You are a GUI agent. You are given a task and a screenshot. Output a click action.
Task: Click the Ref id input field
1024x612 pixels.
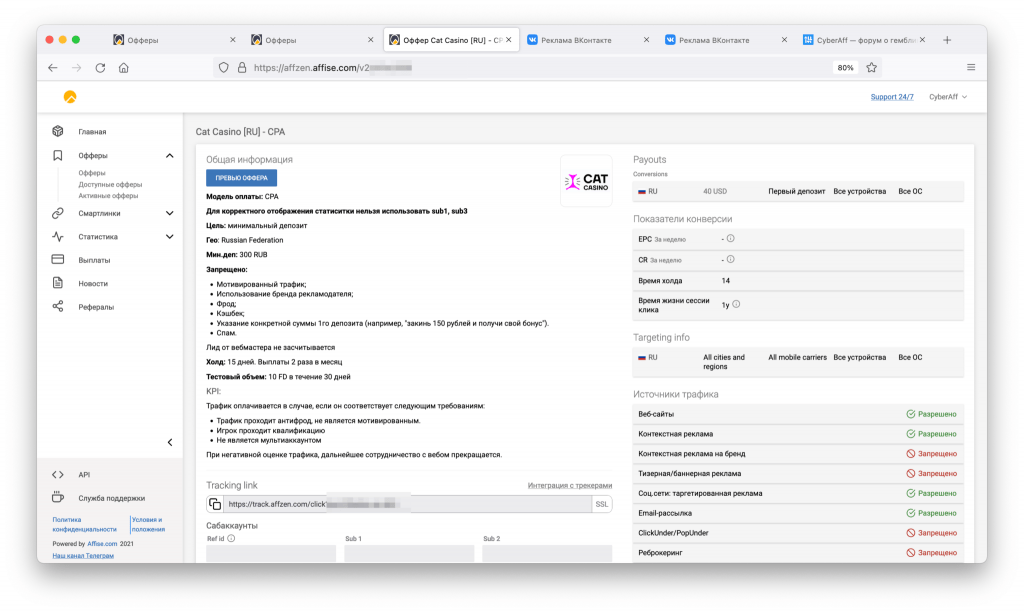[271, 553]
